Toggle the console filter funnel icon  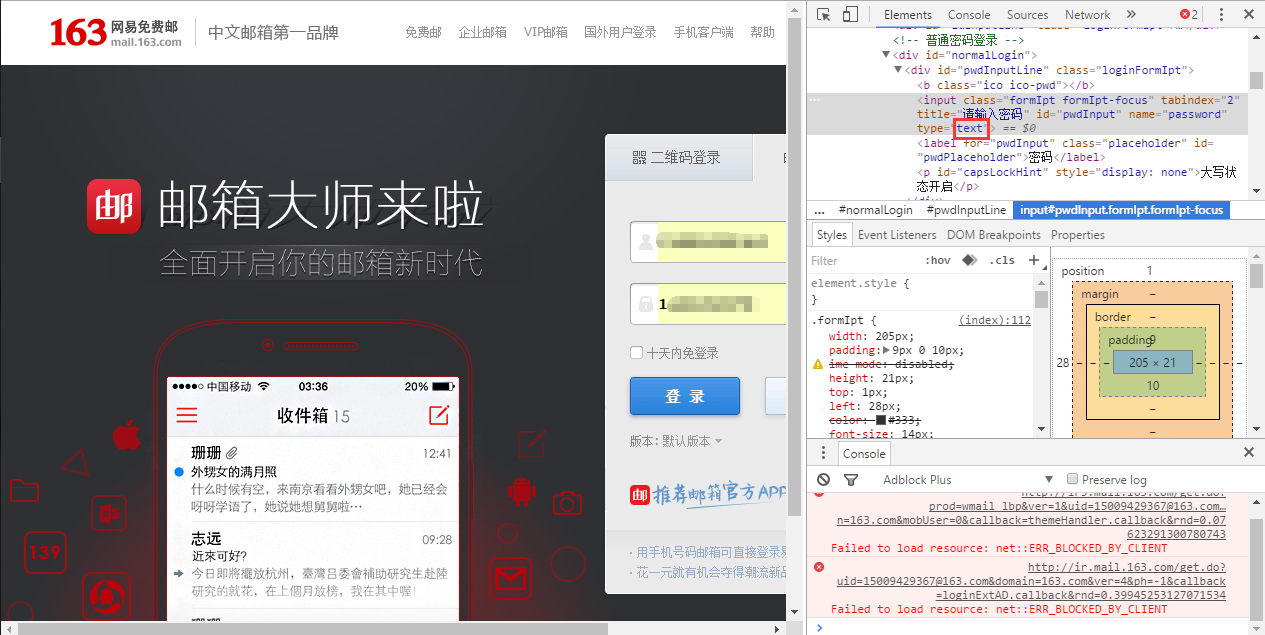click(x=850, y=480)
